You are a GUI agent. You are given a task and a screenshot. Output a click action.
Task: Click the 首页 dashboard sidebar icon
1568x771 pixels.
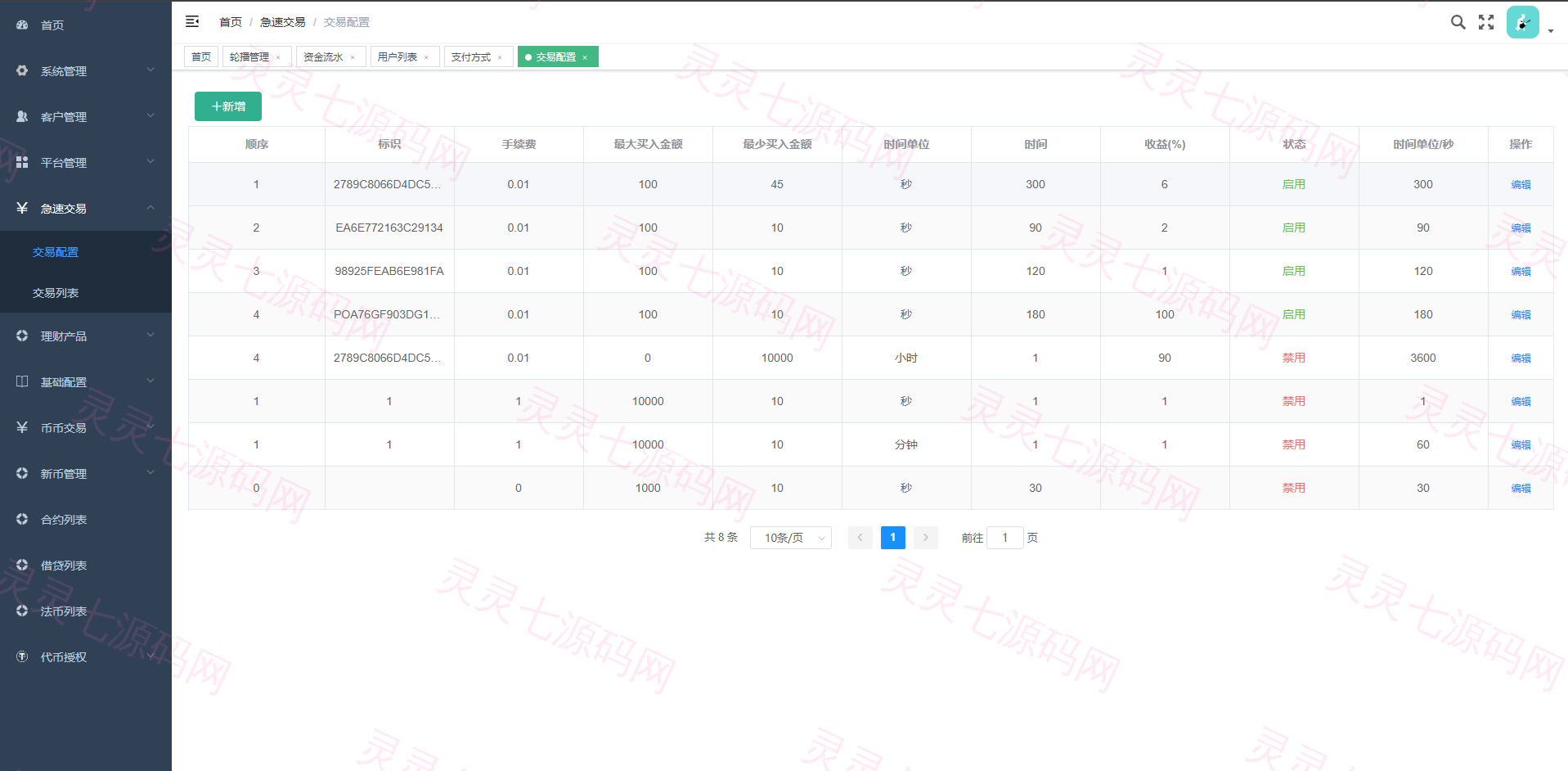(22, 25)
